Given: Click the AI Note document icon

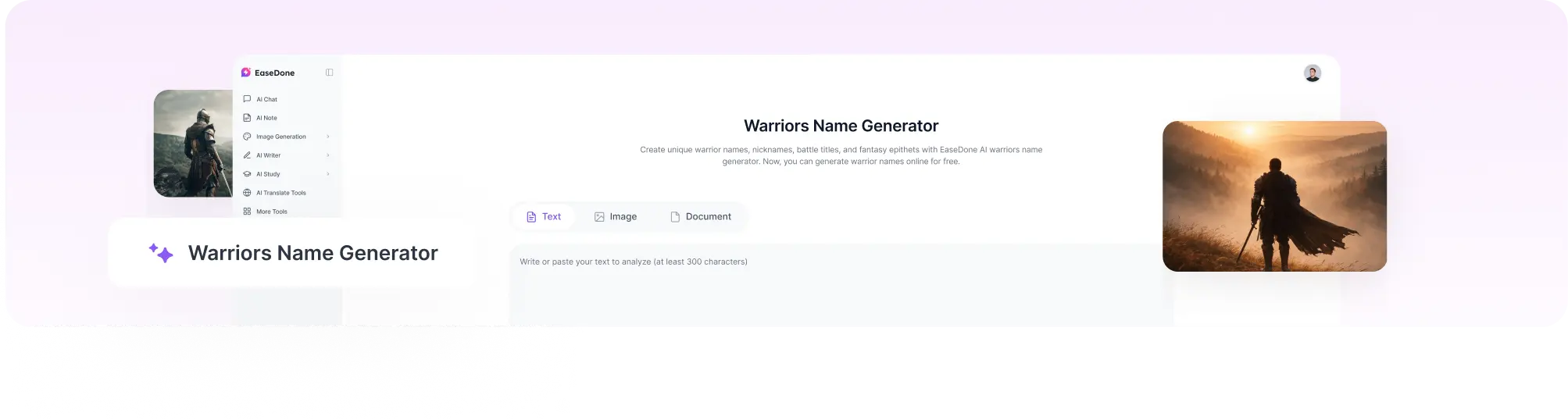Looking at the screenshot, I should (x=247, y=118).
